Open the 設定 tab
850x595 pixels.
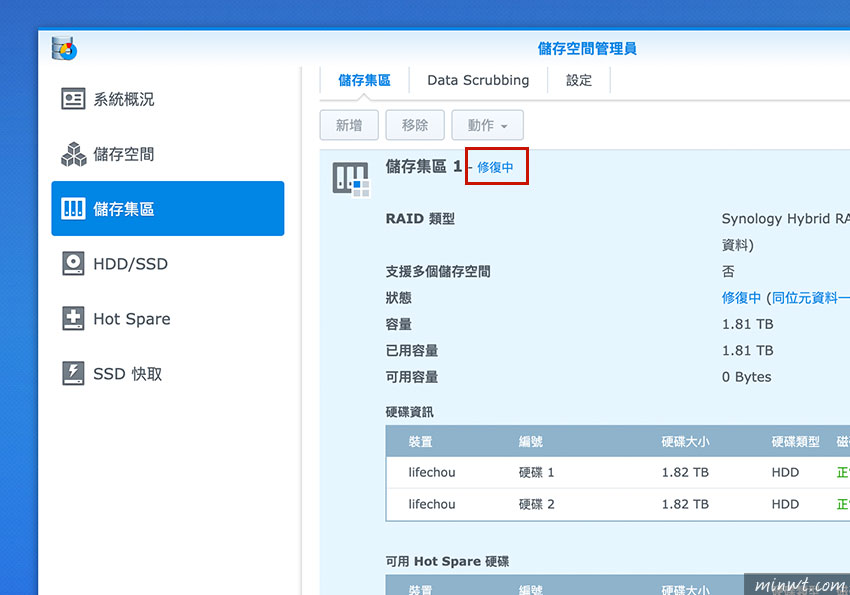click(x=578, y=80)
